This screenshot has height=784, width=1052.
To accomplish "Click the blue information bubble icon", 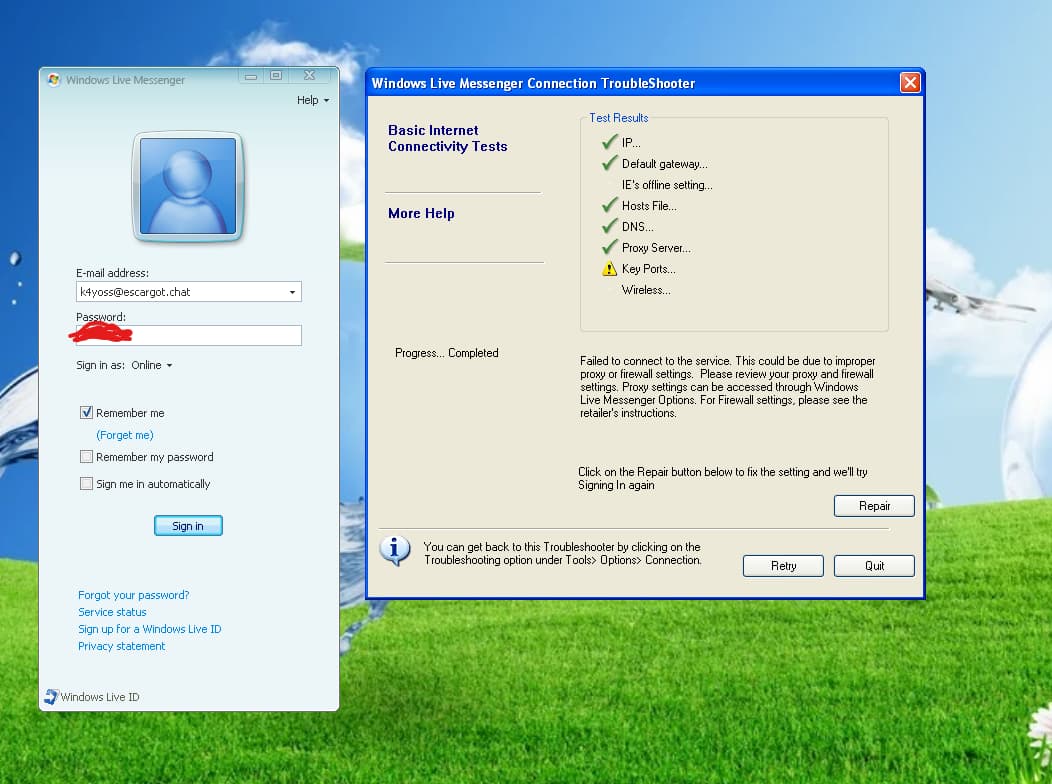I will coord(395,551).
